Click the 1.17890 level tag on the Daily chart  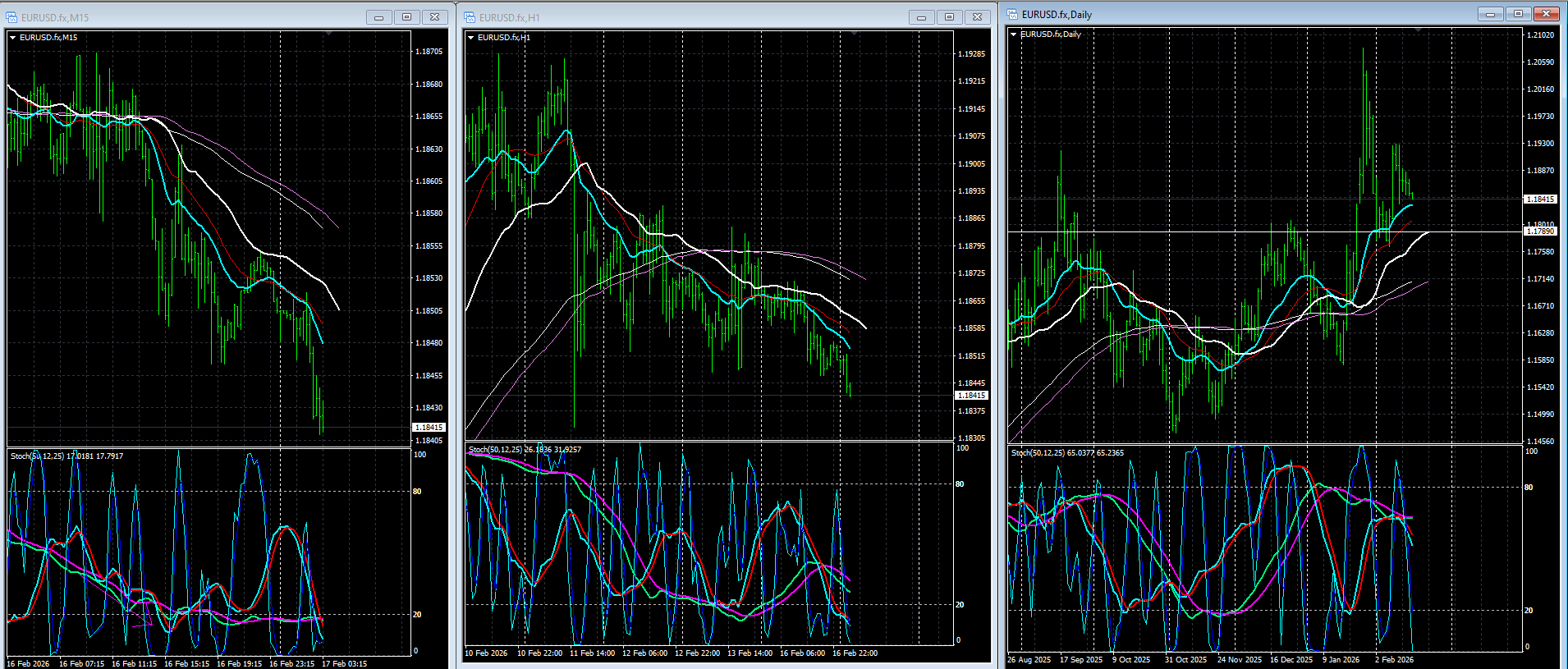coord(1540,231)
